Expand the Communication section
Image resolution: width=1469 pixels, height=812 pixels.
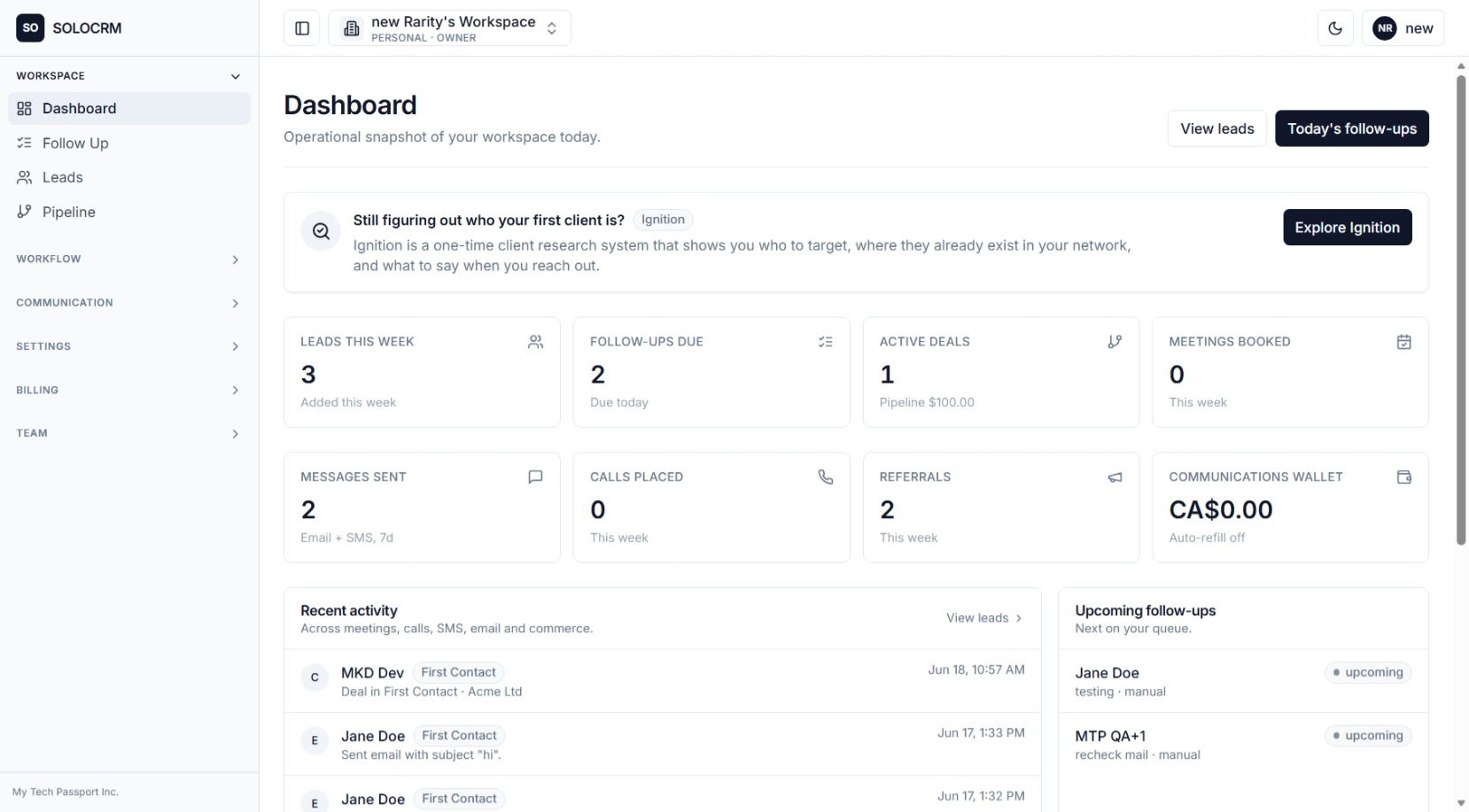[129, 303]
